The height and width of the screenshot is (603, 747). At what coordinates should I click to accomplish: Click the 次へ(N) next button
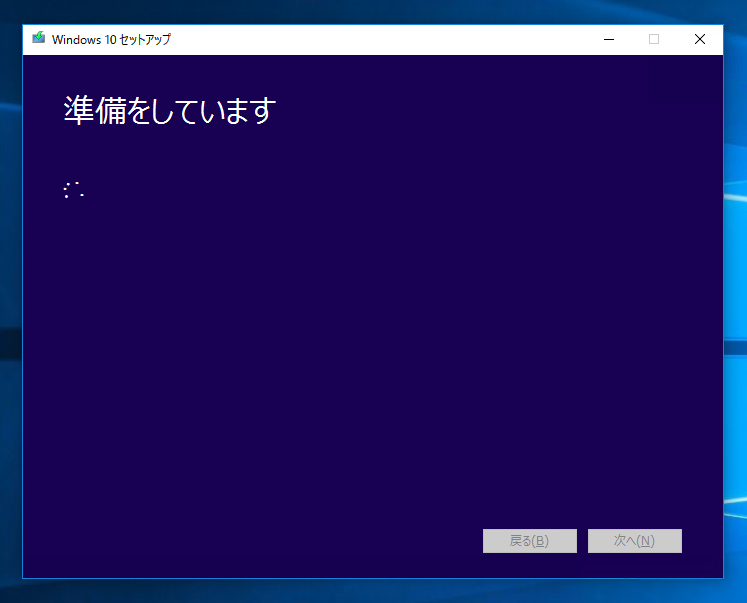(x=635, y=541)
